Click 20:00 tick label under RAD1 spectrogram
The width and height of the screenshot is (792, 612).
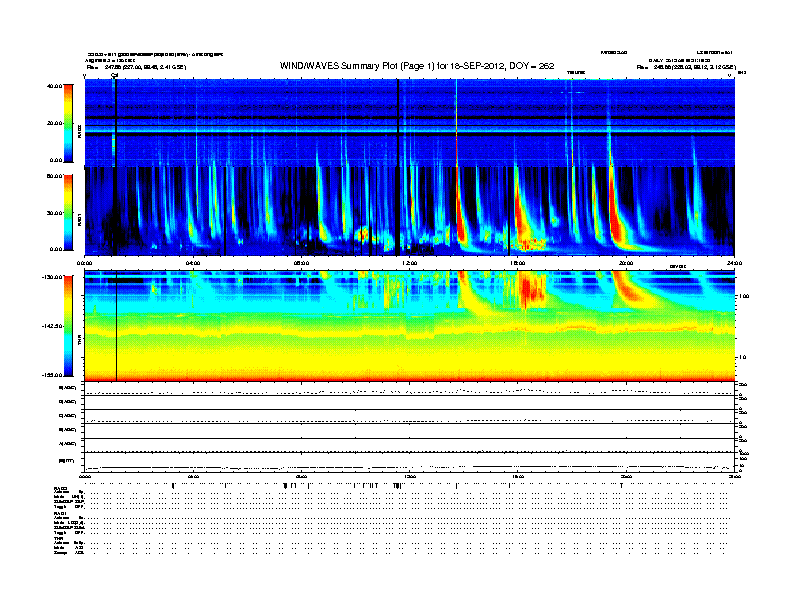tap(626, 263)
